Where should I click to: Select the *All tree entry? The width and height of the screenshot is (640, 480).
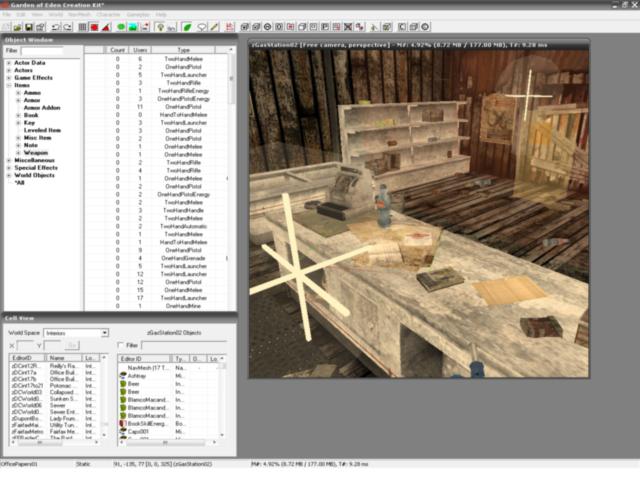pos(20,182)
